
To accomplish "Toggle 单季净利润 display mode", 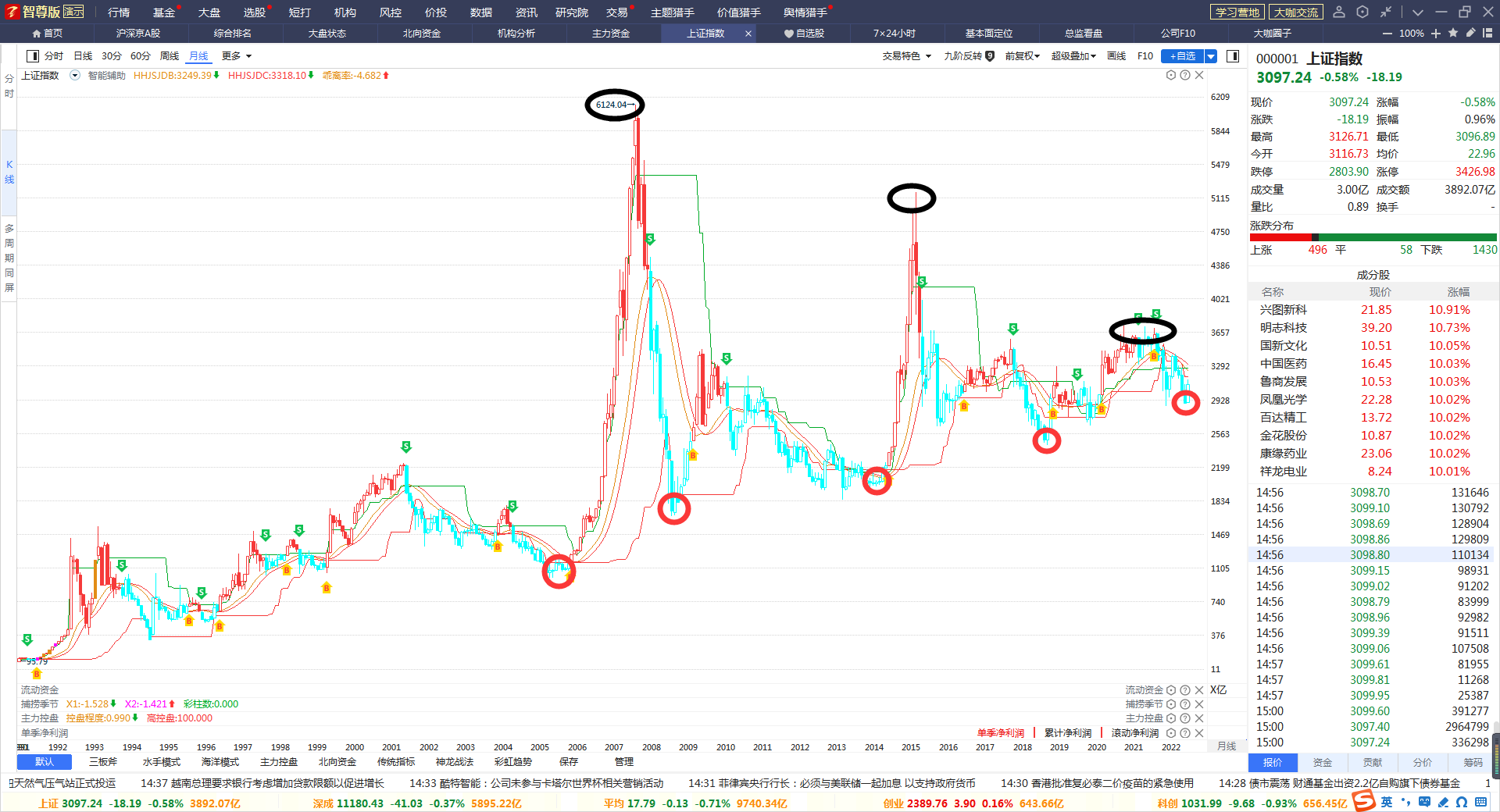I will [x=1000, y=733].
